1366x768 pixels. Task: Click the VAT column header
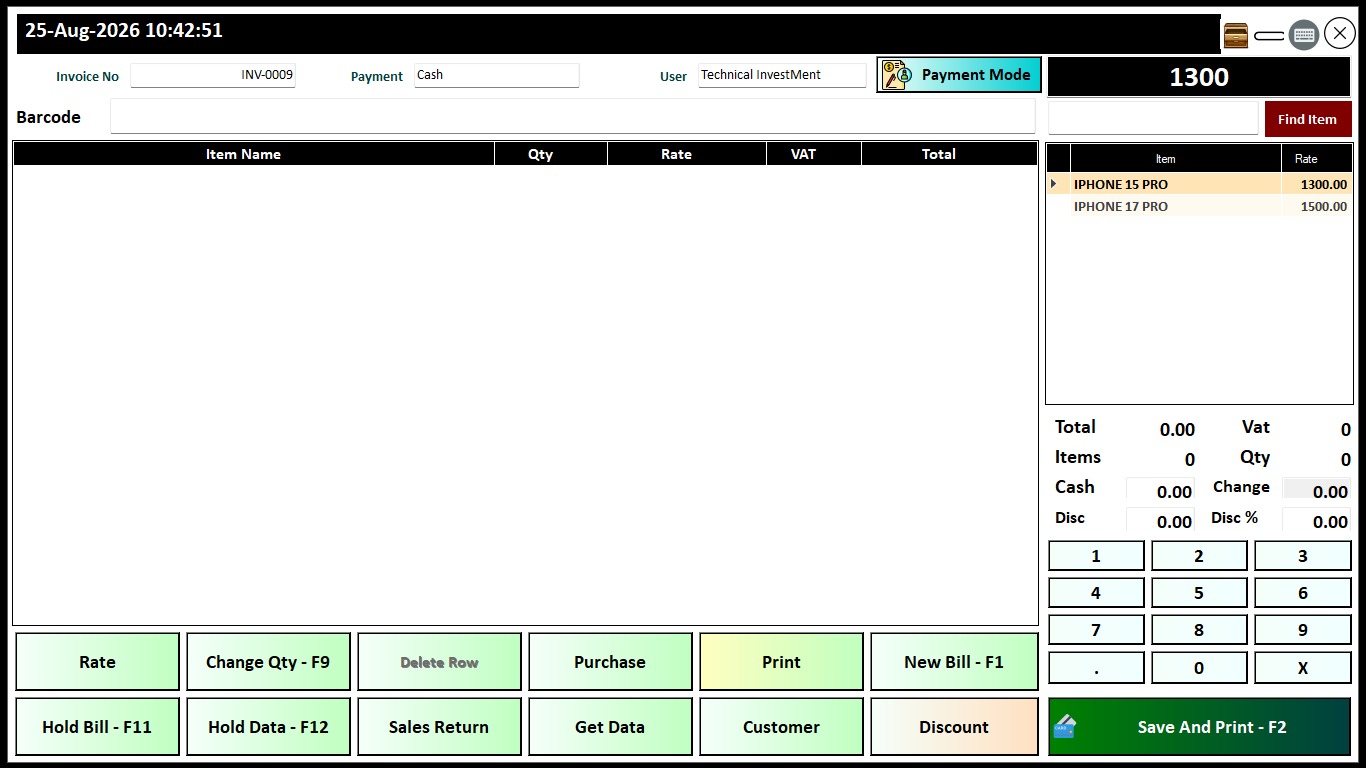pyautogui.click(x=814, y=154)
